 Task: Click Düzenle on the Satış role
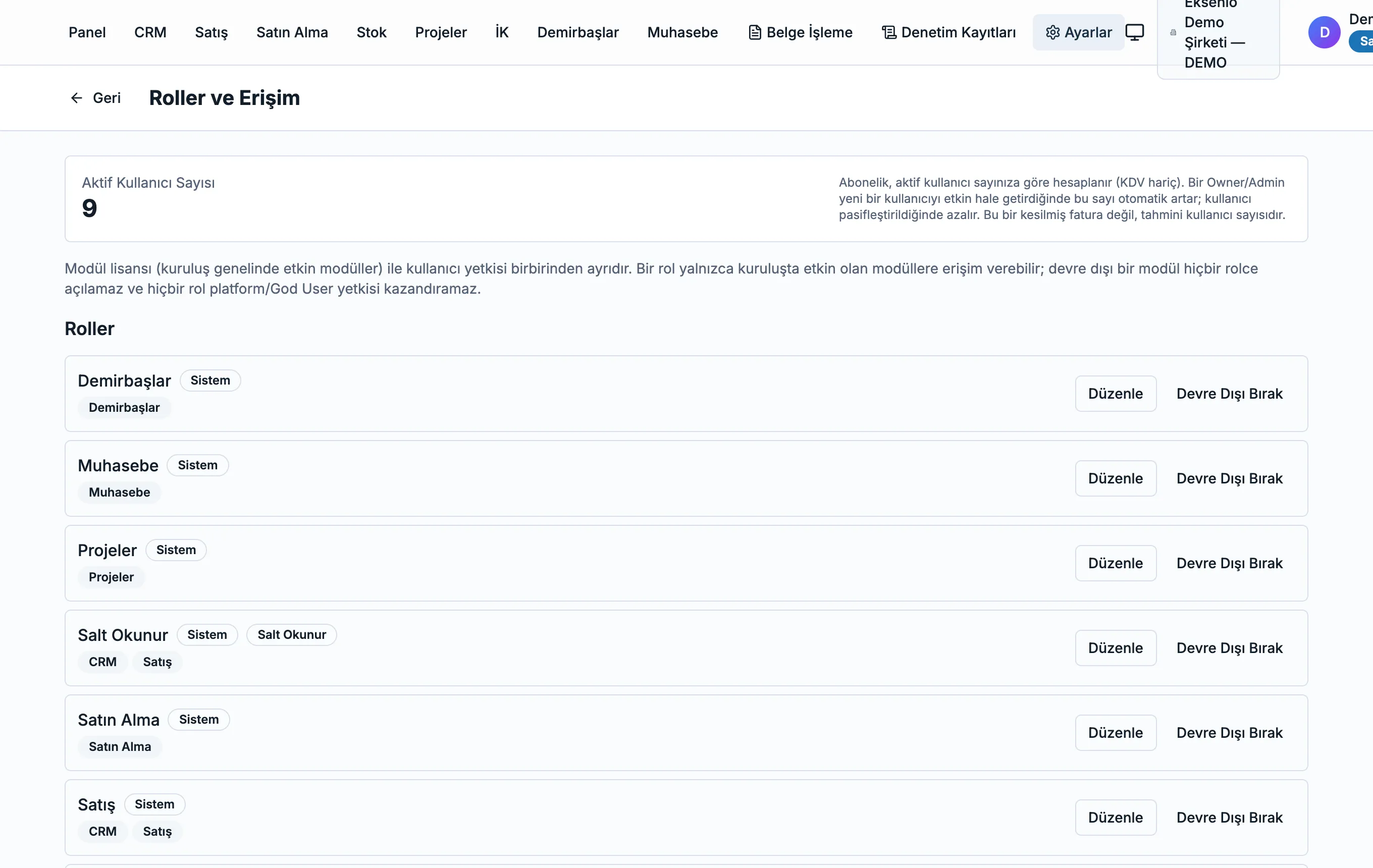tap(1116, 818)
